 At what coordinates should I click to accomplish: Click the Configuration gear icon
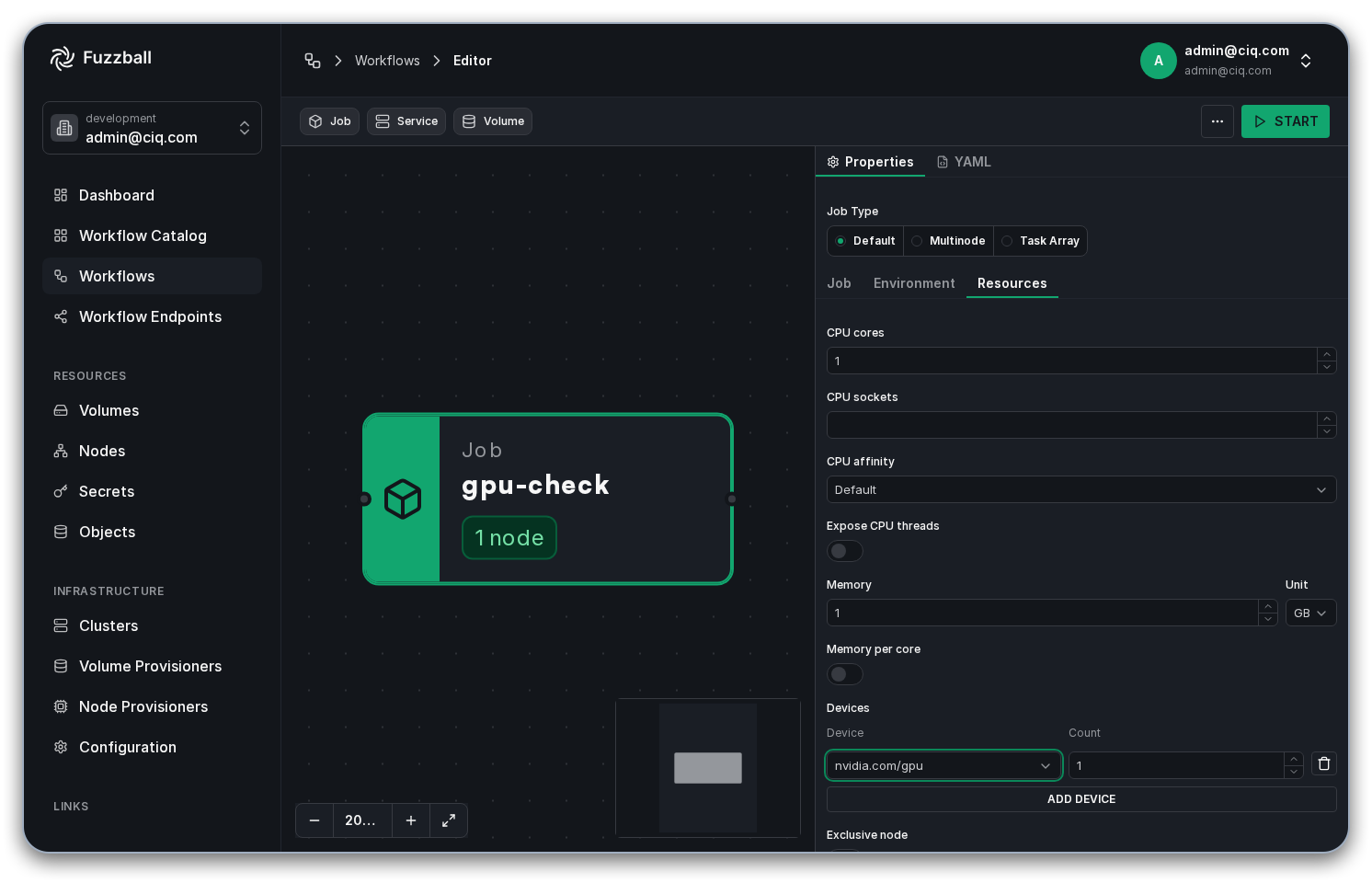tap(61, 747)
